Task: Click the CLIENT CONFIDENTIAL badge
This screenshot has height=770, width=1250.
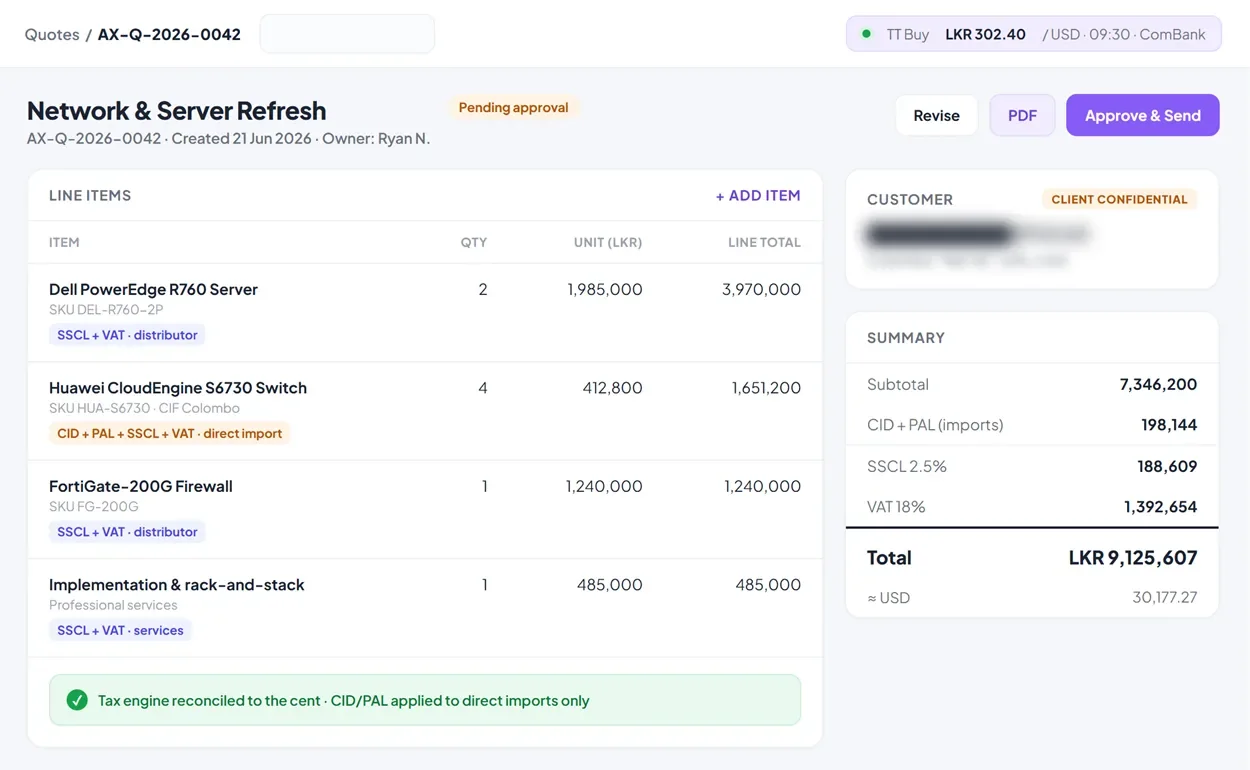Action: click(x=1119, y=199)
